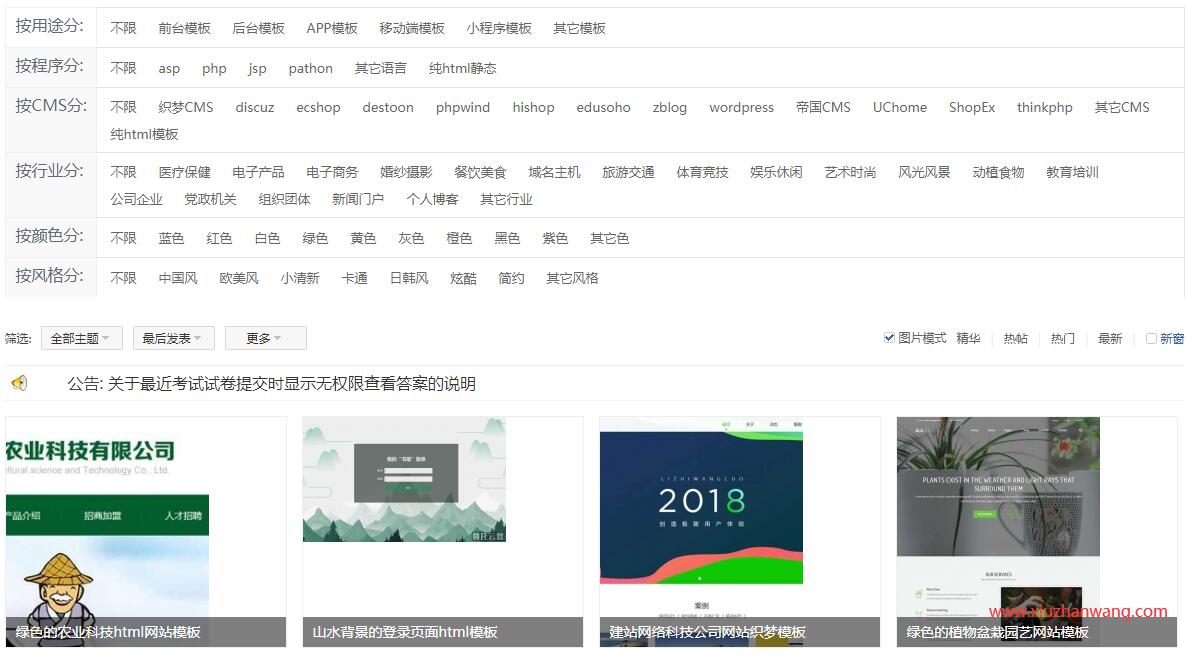Switch to the 最新 tab
The height and width of the screenshot is (658, 1186).
click(1110, 339)
